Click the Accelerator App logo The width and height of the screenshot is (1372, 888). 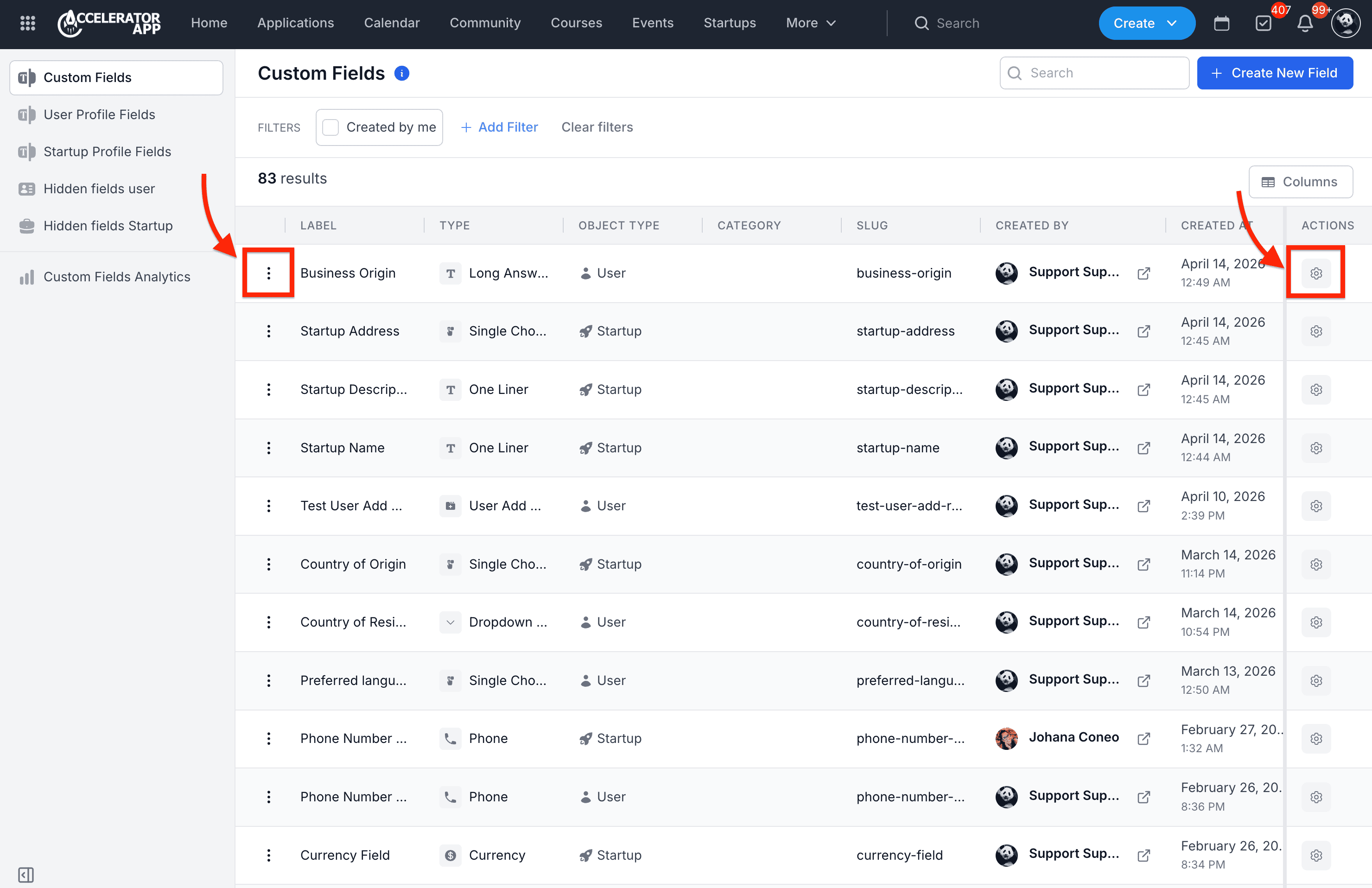pos(109,23)
